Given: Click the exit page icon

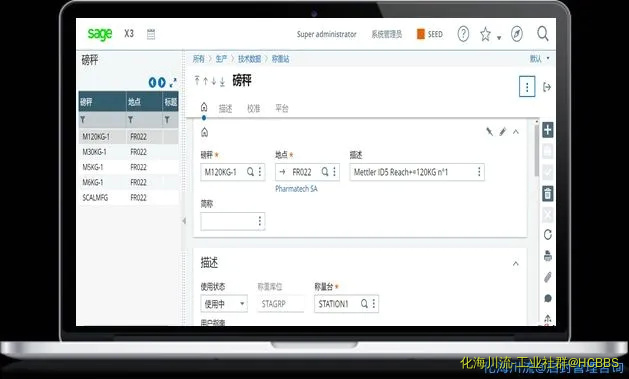Looking at the screenshot, I should click(546, 87).
